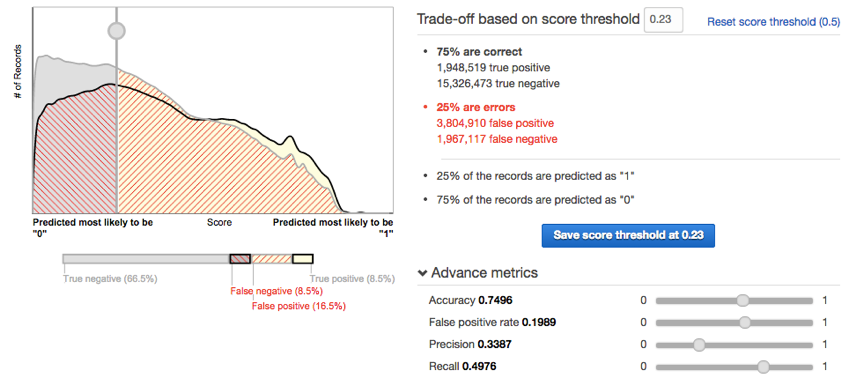Click the True negative (66.5%) label
864x386 pixels.
[110, 279]
